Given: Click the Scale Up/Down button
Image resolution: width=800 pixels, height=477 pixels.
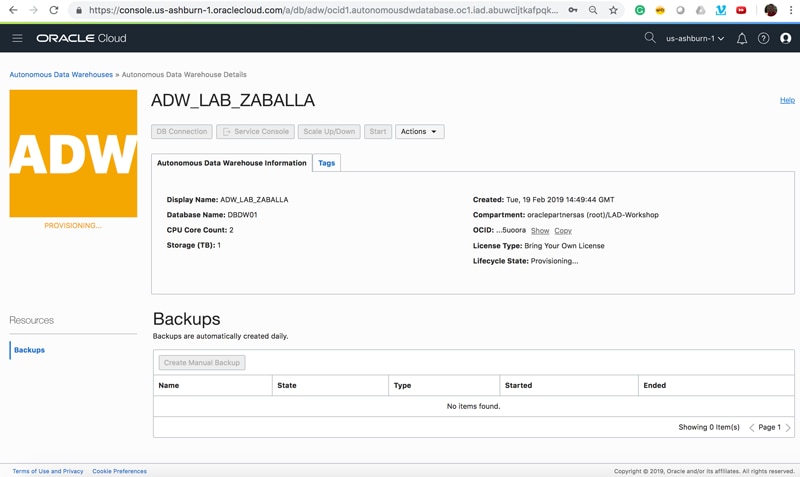Looking at the screenshot, I should pos(329,132).
